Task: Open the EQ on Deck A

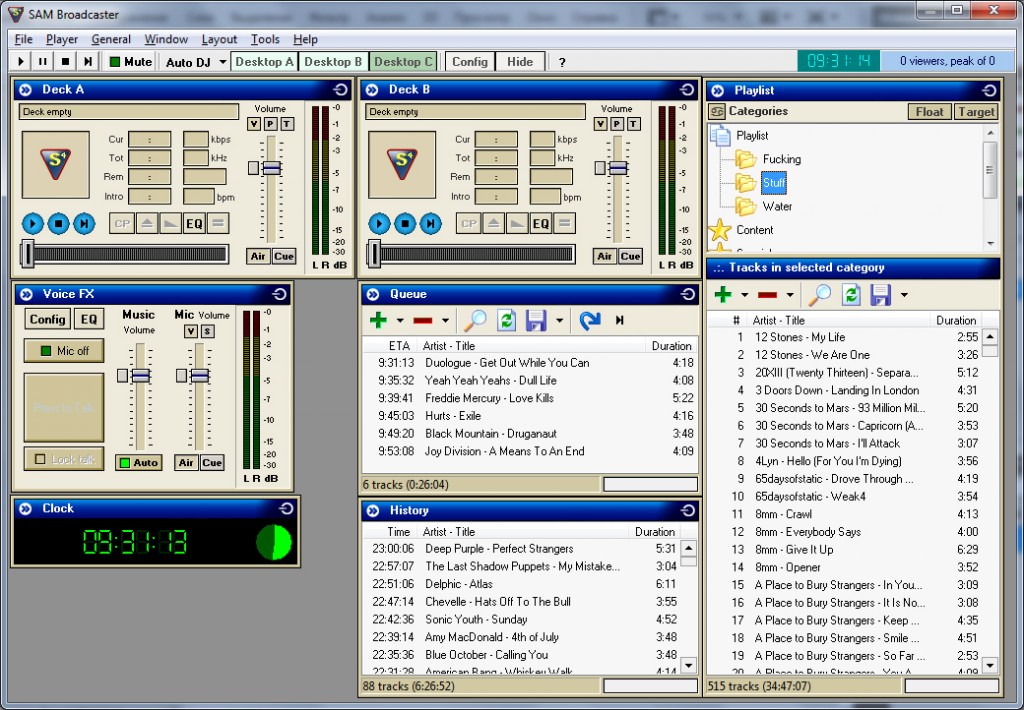Action: click(x=195, y=223)
